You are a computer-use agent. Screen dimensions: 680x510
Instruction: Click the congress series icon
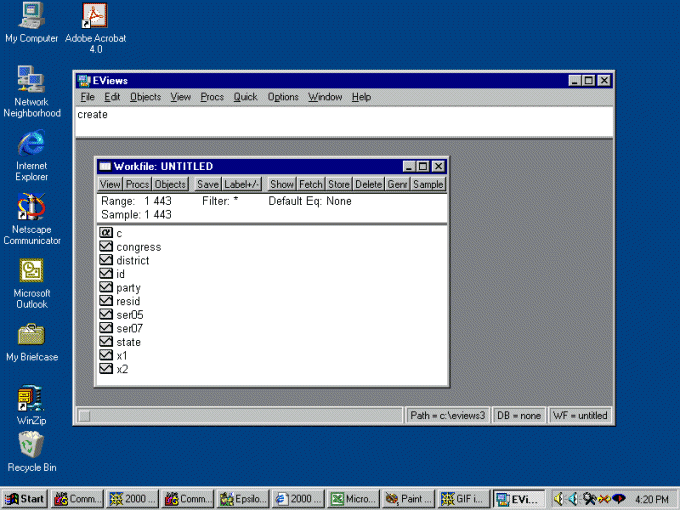(106, 247)
